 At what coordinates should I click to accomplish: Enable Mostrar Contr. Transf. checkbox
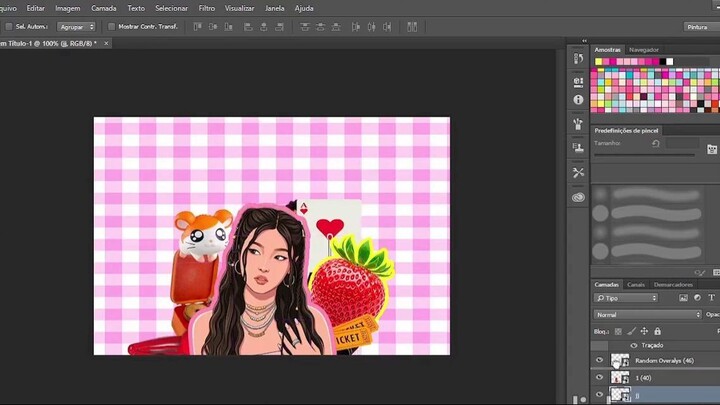coord(111,27)
